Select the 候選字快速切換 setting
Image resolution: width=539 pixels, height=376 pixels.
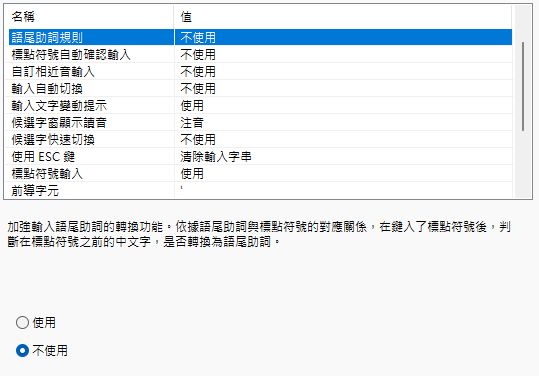[x=260, y=140]
